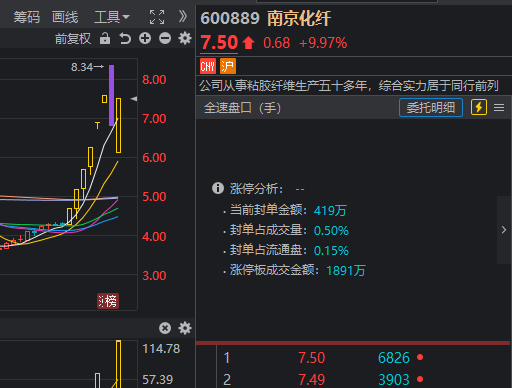Viewport: 512px width, 388px height.
Task: Close the volume indicator sub-panel
Action: (x=165, y=328)
